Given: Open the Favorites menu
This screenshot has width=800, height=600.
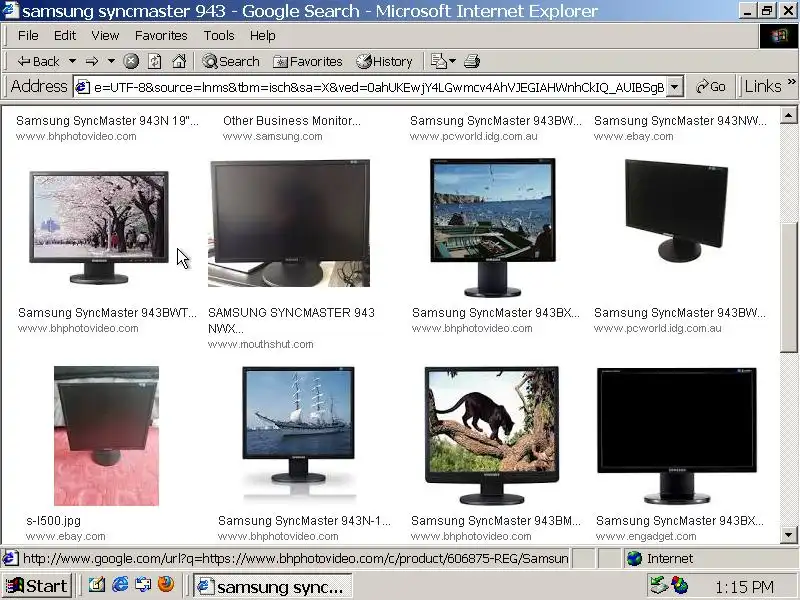Looking at the screenshot, I should click(x=161, y=35).
